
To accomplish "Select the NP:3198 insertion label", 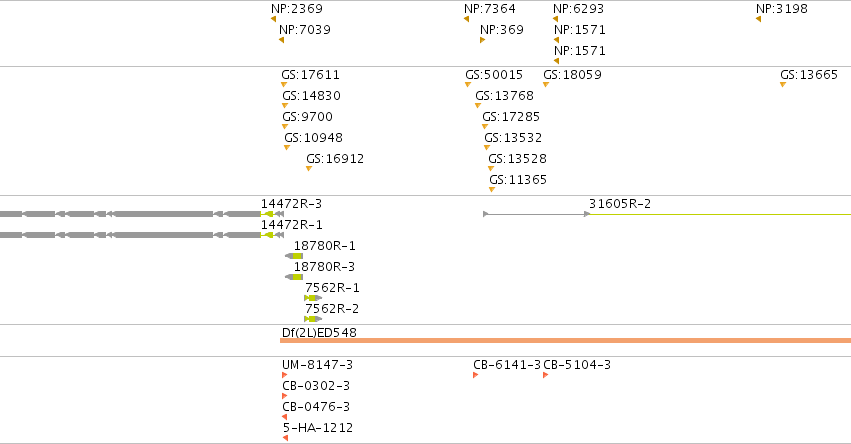I will pos(782,9).
